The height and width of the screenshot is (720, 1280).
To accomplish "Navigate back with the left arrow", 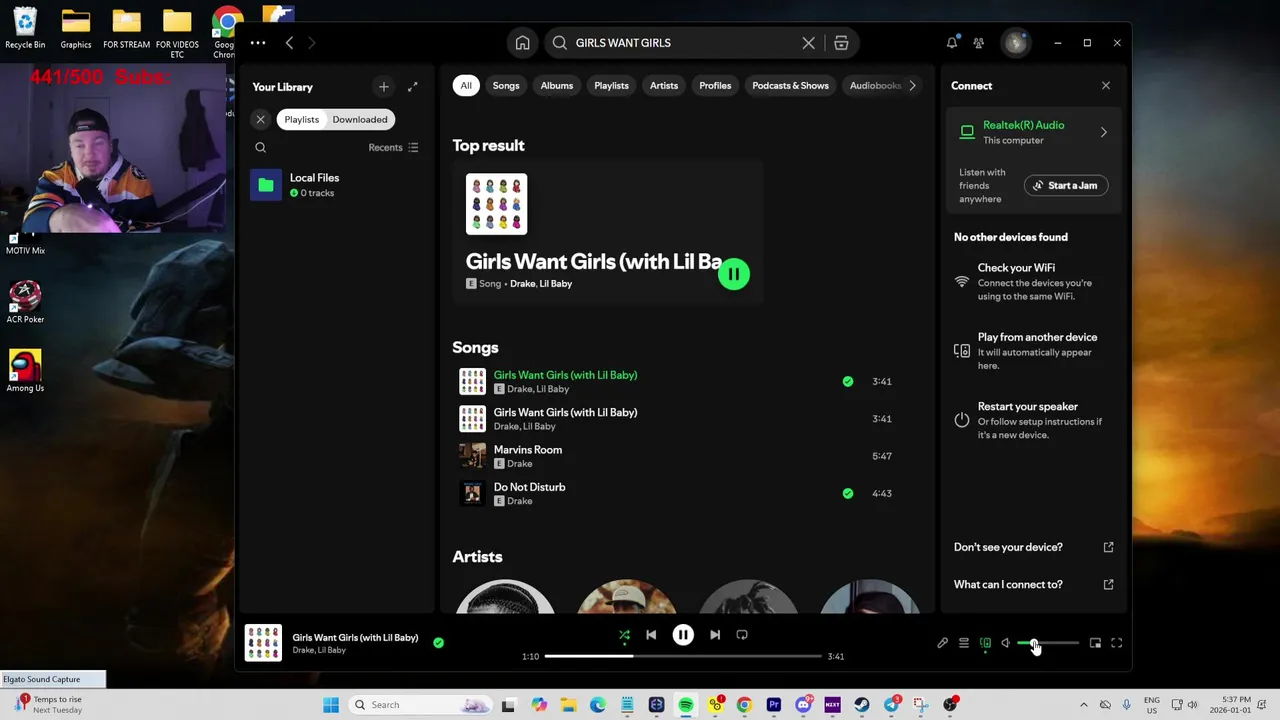I will (289, 43).
